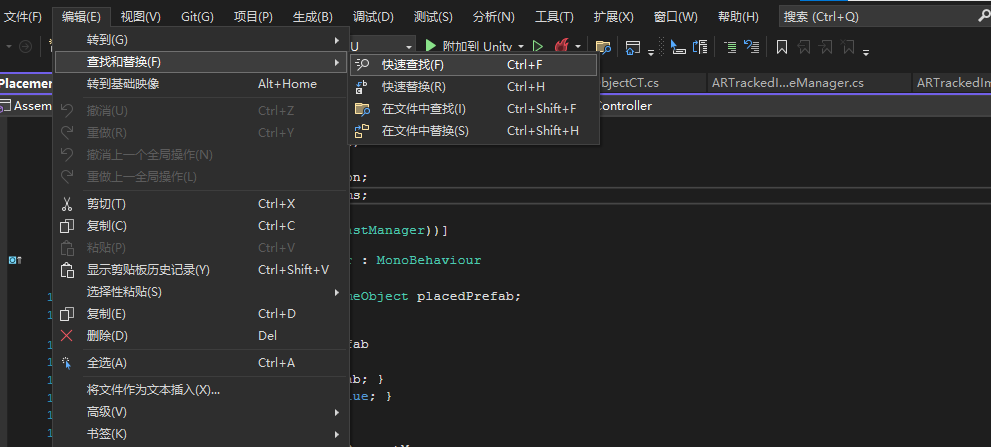Select 全选(A) menu entry
The width and height of the screenshot is (991, 447).
tap(201, 363)
